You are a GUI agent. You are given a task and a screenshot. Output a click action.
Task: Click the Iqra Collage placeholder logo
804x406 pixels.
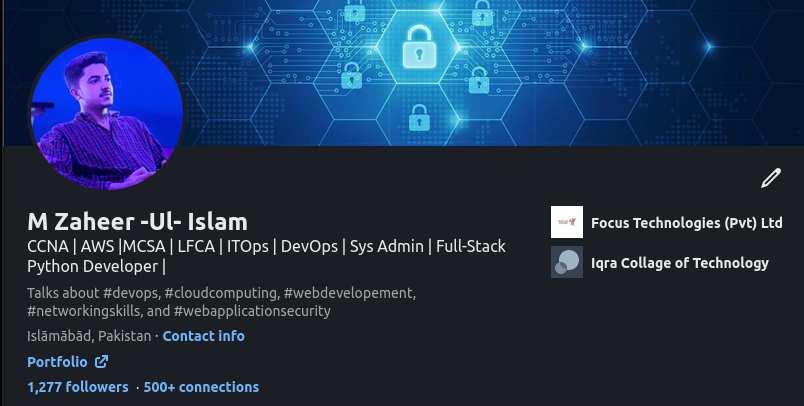[567, 262]
